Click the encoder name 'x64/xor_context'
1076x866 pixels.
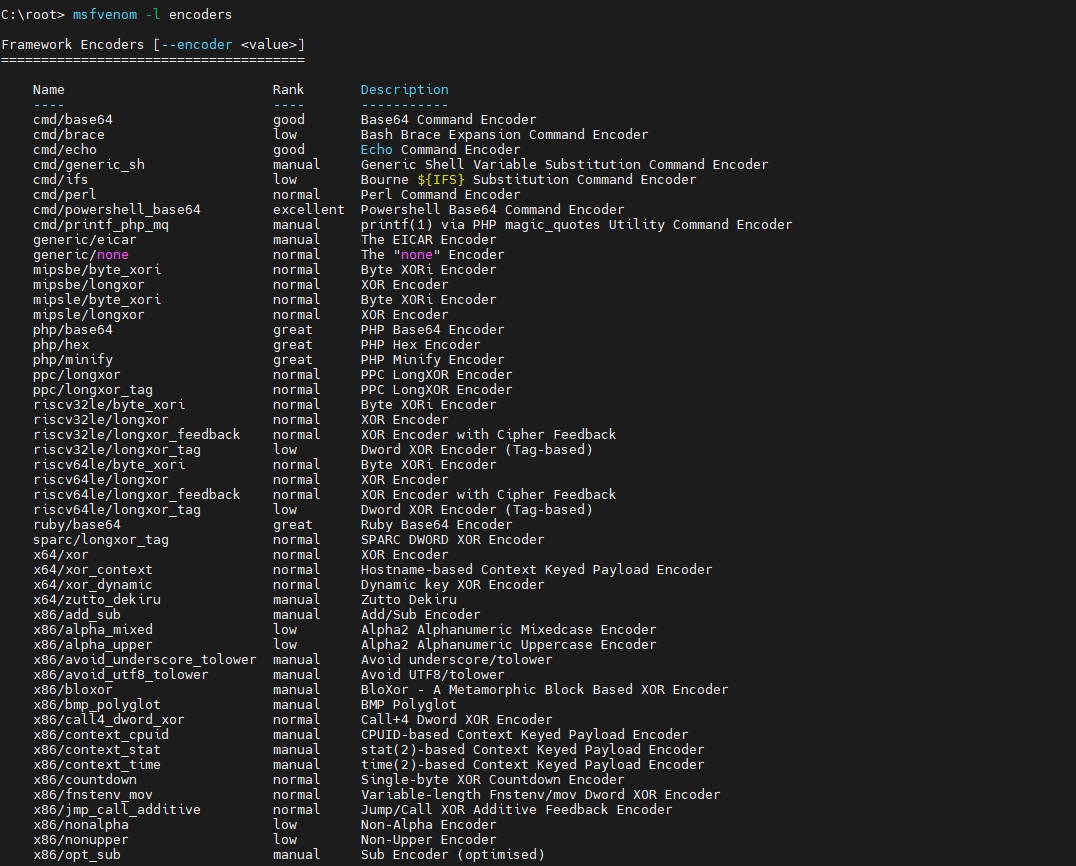[93, 570]
